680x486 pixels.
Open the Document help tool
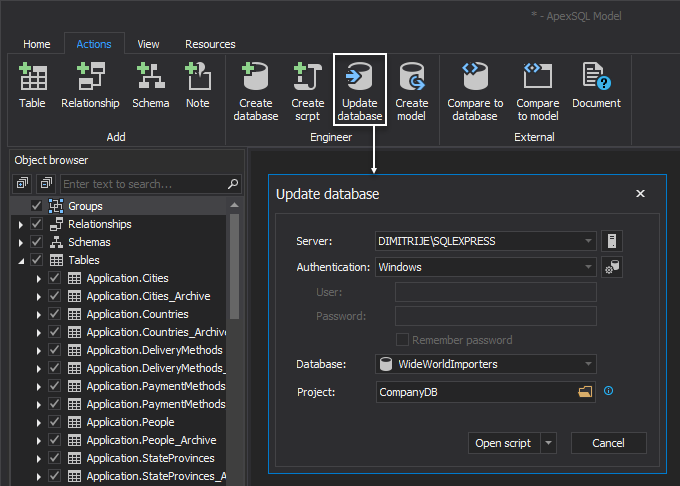(596, 85)
